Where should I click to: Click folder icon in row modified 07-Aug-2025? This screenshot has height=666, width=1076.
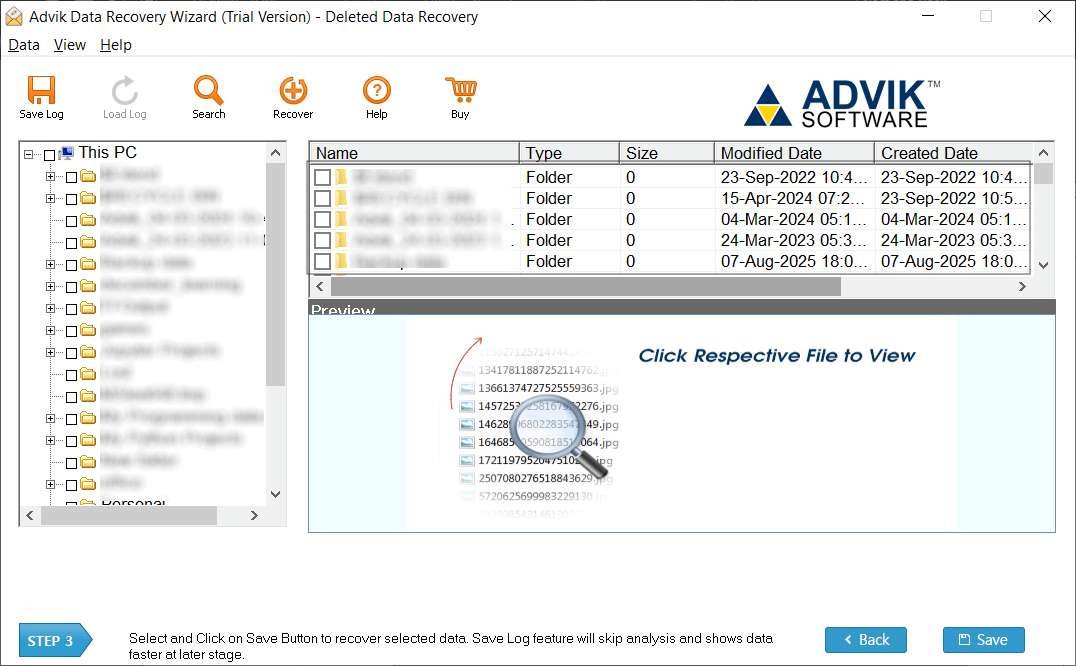point(341,261)
